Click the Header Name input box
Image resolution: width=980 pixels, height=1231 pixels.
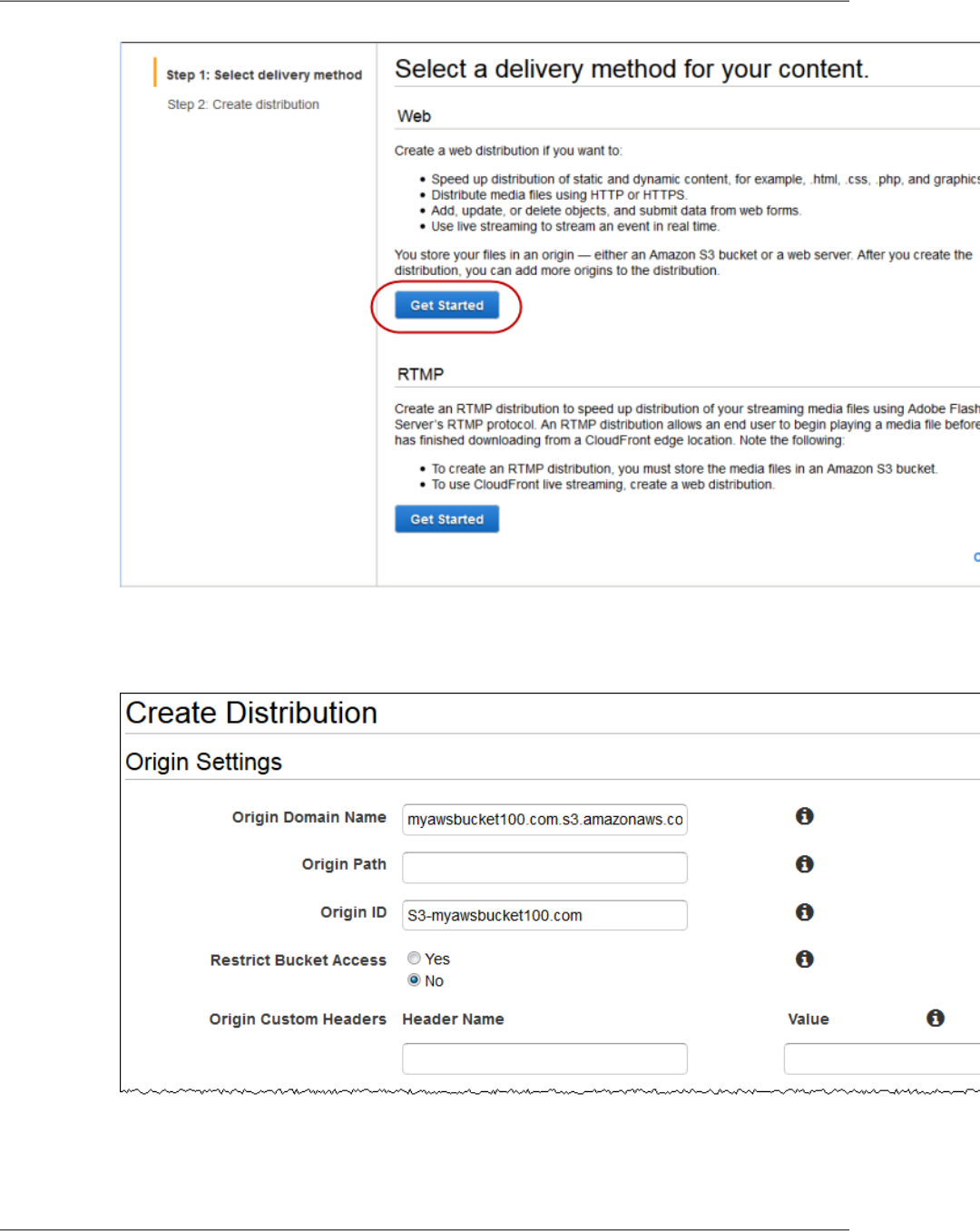(x=544, y=1059)
